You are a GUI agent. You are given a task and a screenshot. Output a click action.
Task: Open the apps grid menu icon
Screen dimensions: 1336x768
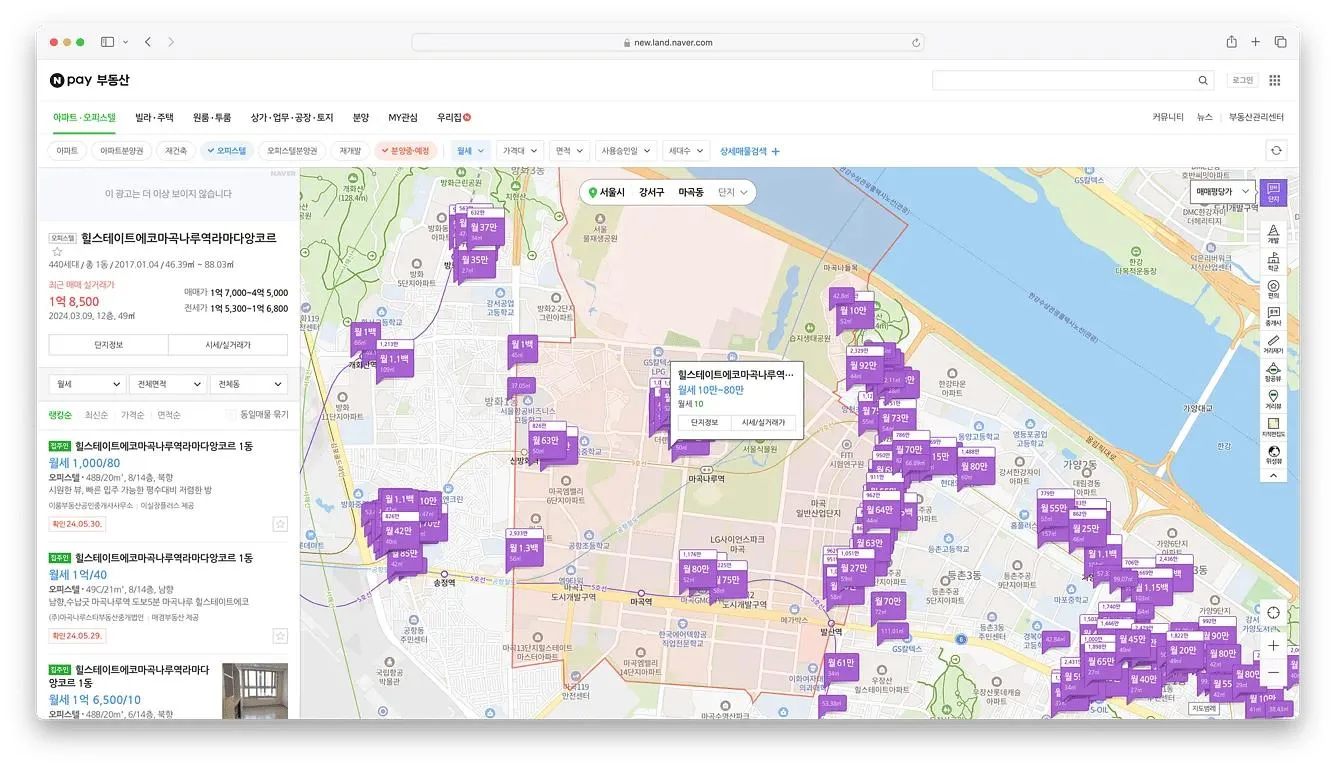click(1275, 80)
